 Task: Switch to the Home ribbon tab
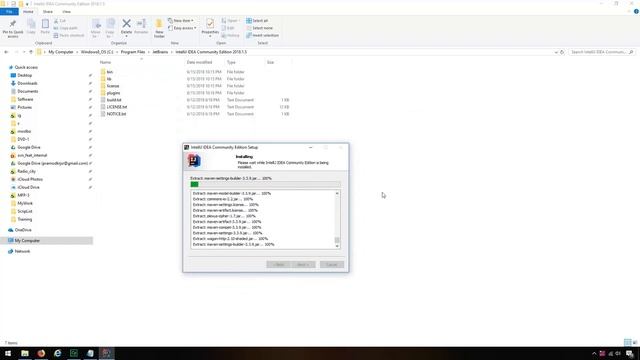coord(28,12)
